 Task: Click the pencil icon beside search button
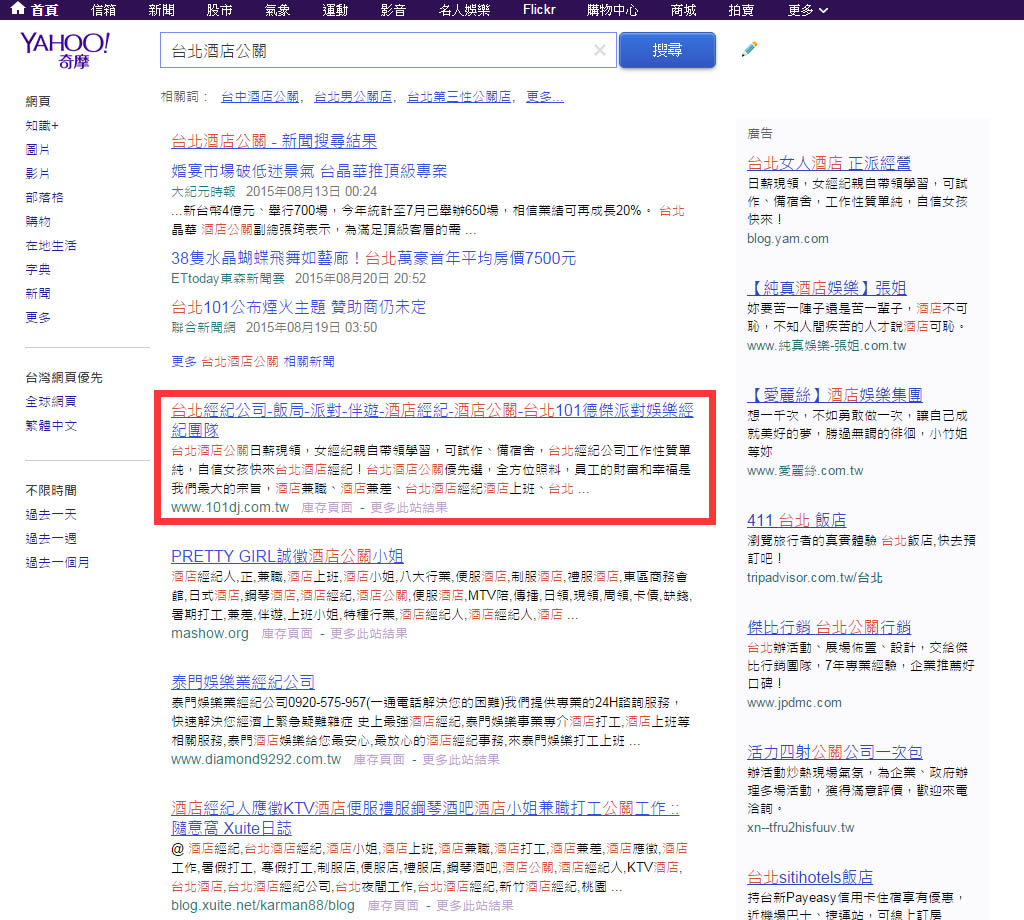point(749,50)
